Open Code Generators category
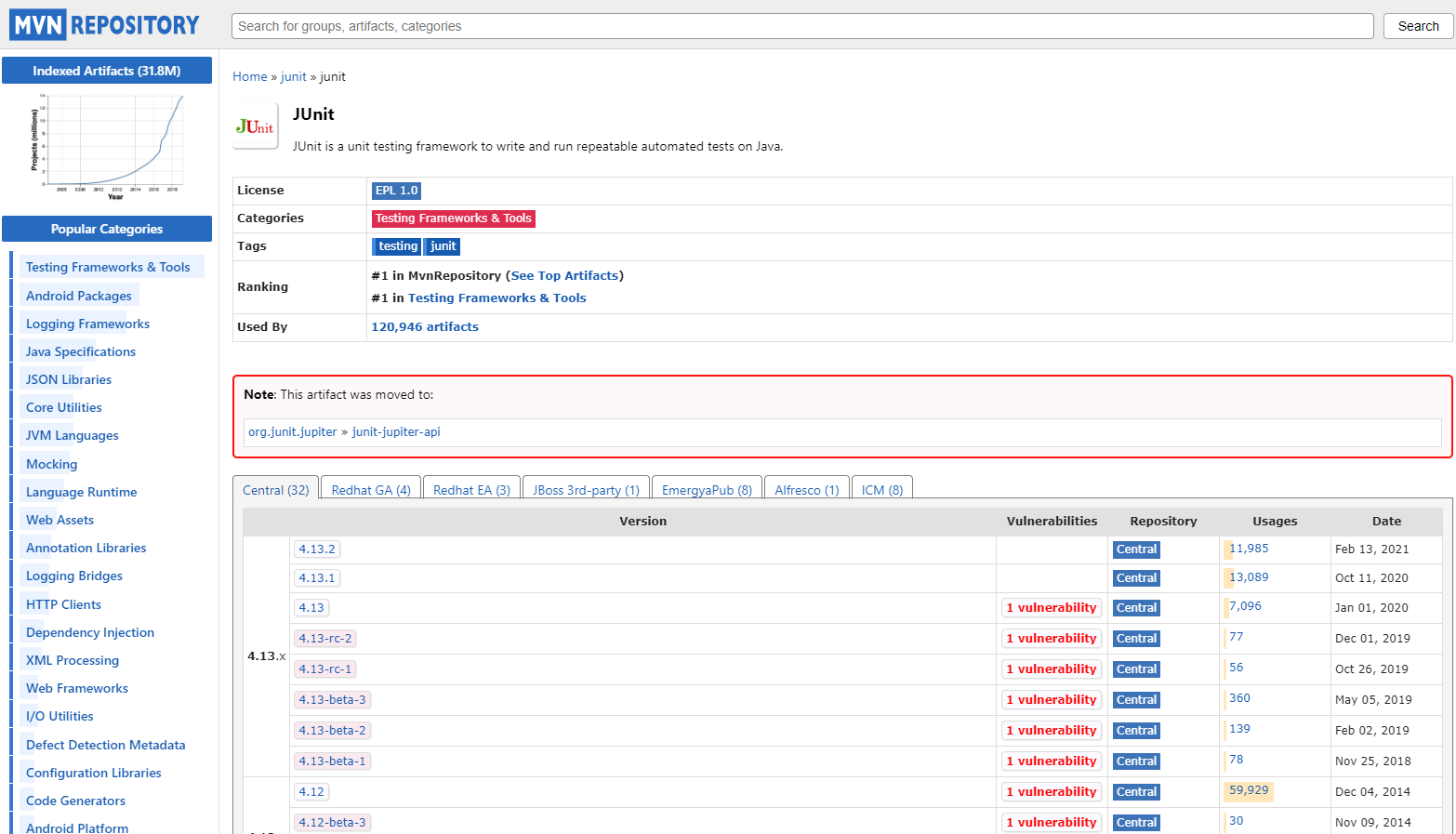The image size is (1456, 834). coord(75,801)
